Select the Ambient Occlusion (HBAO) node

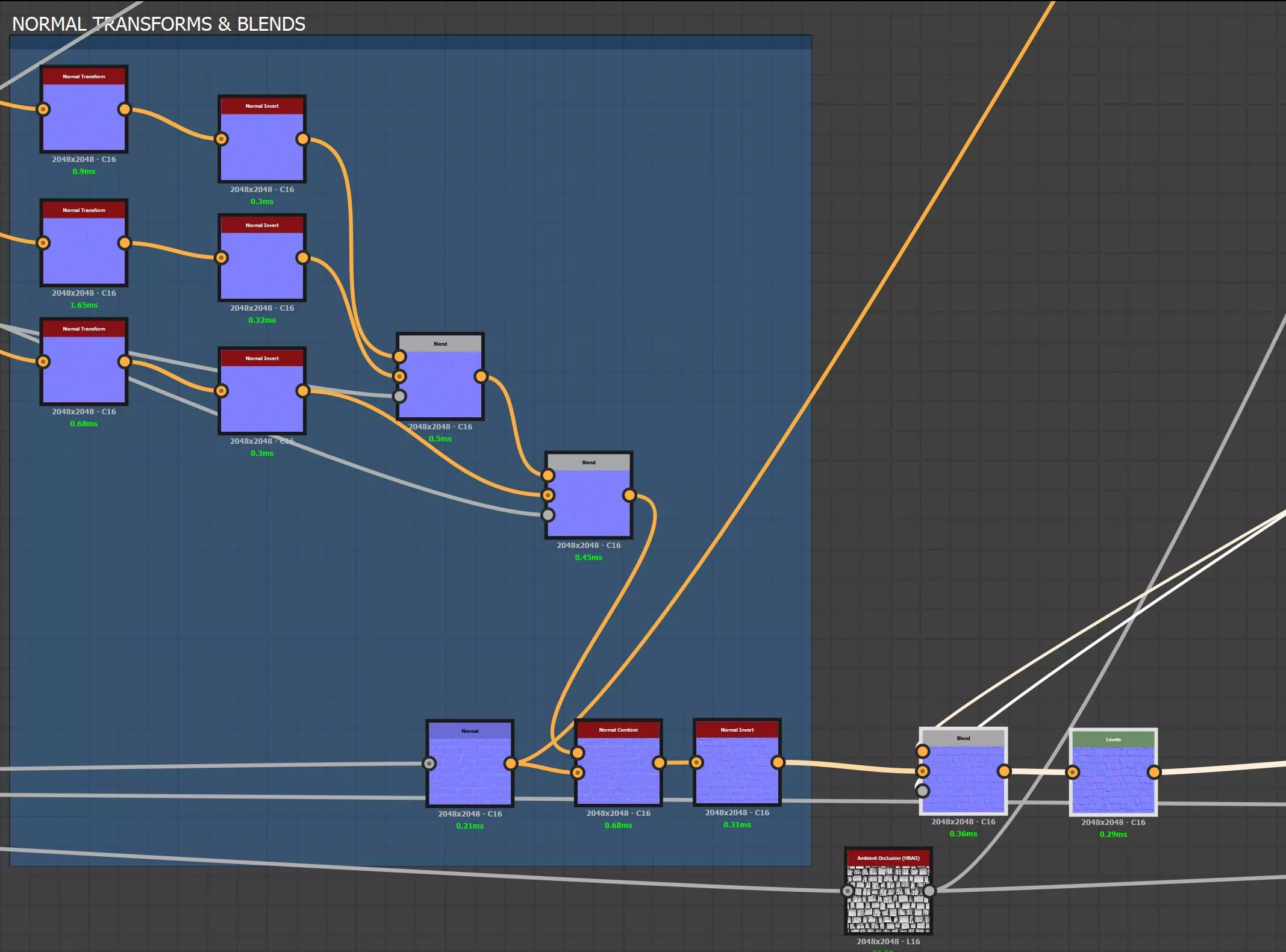point(888,897)
